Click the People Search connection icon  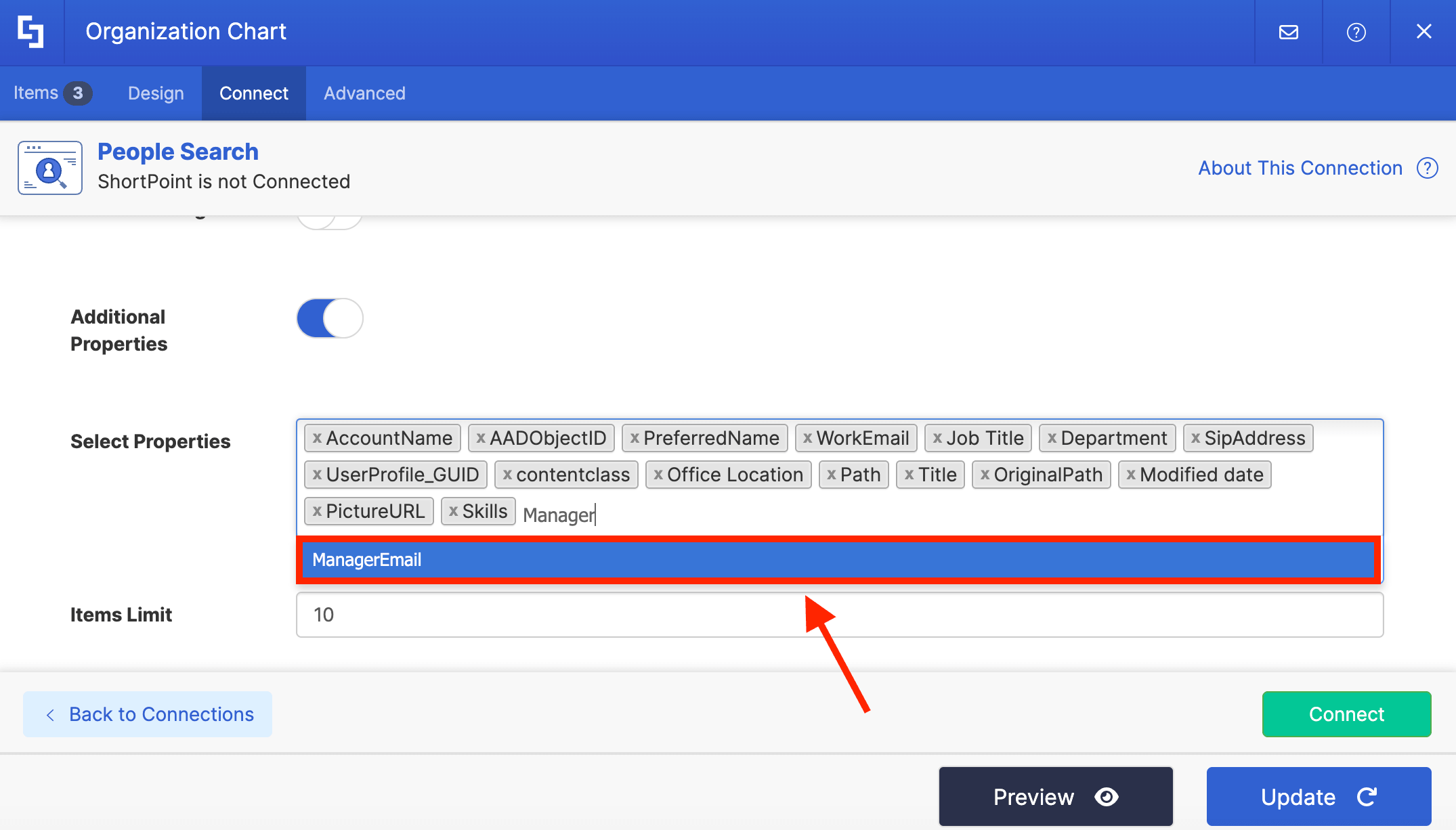point(50,168)
